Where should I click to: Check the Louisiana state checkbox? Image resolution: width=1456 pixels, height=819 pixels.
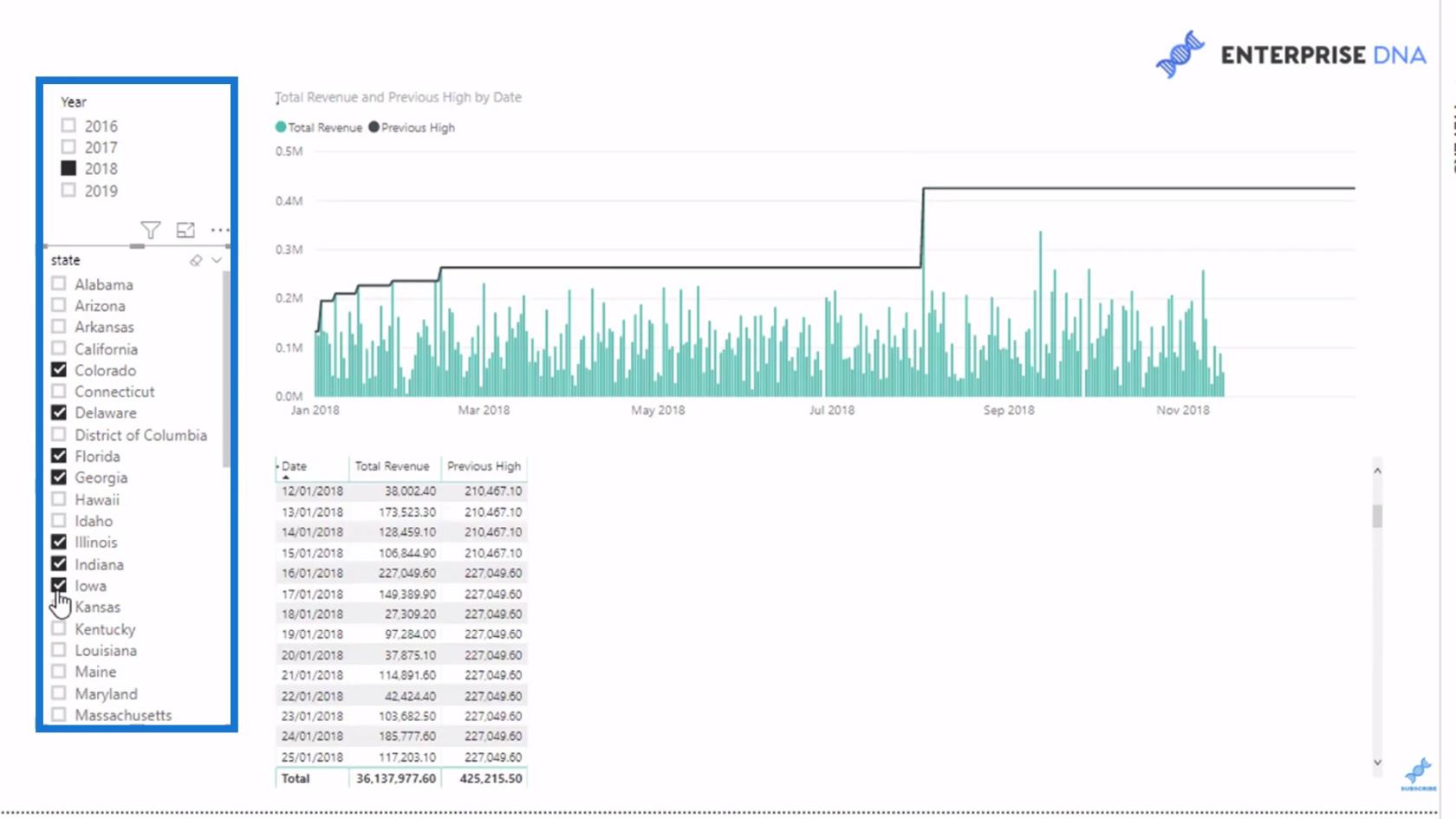click(x=59, y=650)
